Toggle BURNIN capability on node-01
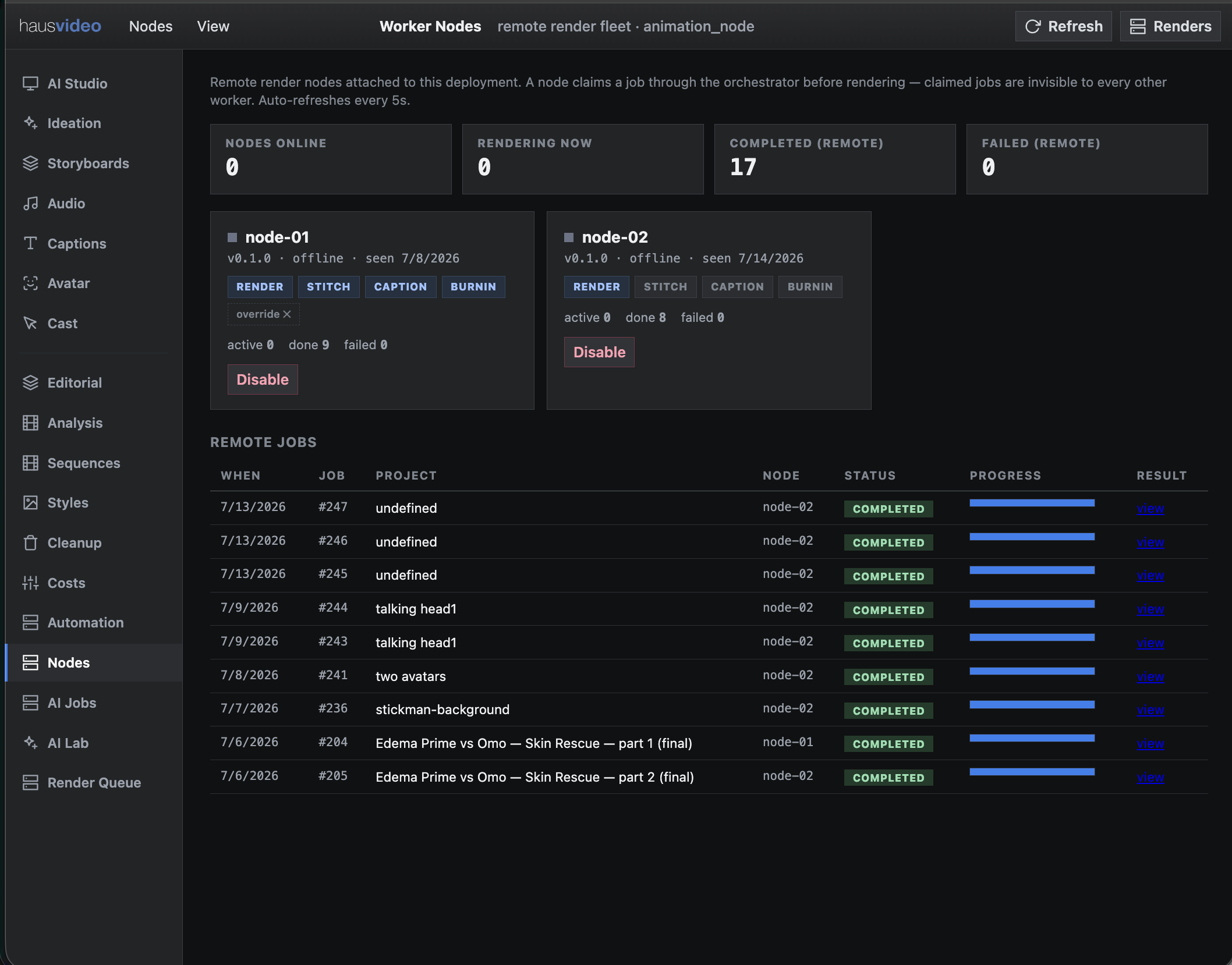 click(473, 287)
